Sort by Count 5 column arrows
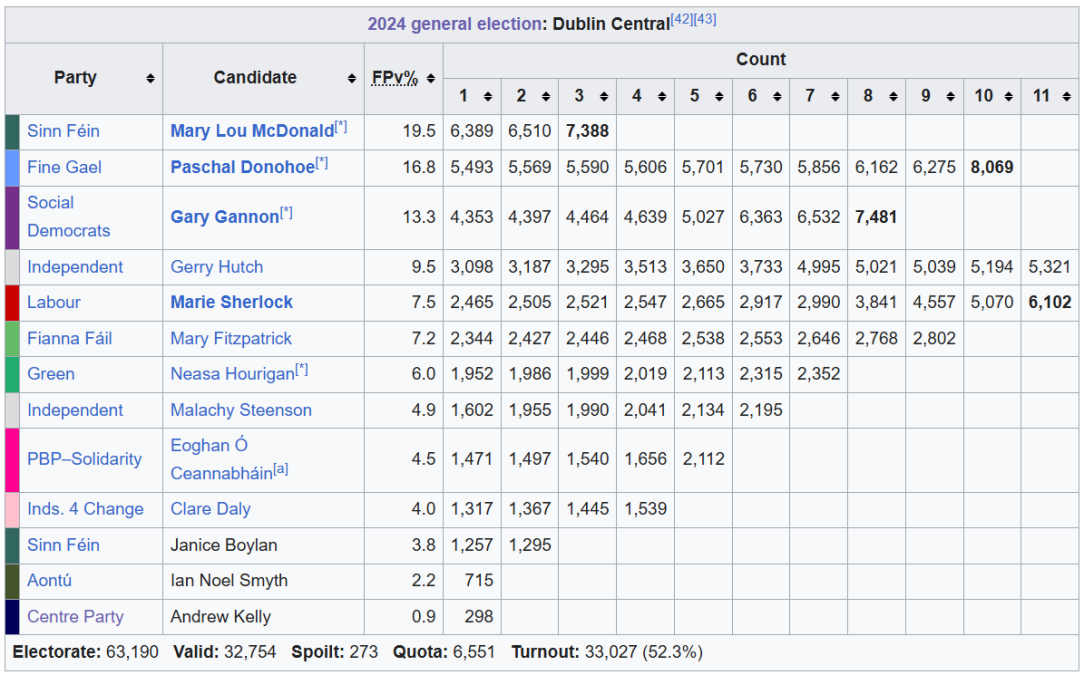This screenshot has height=675, width=1084. pos(720,96)
